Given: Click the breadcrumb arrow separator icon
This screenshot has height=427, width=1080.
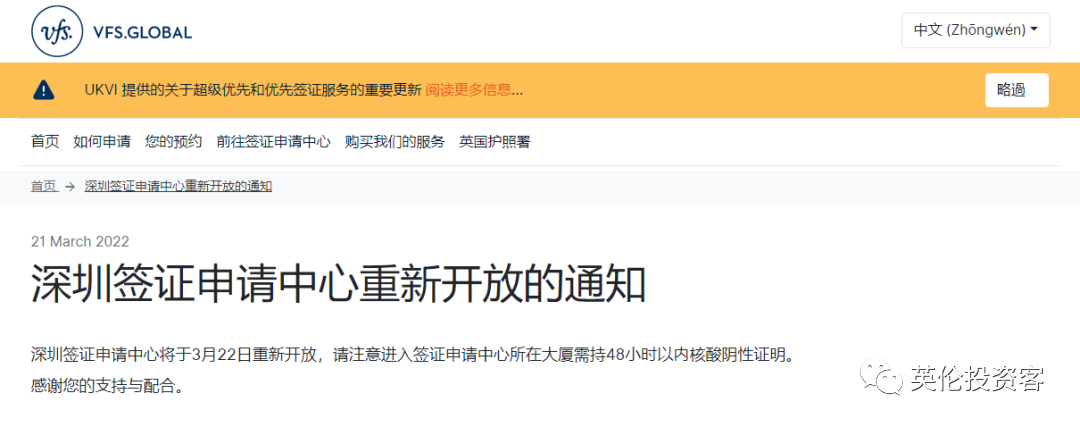Looking at the screenshot, I should point(70,187).
